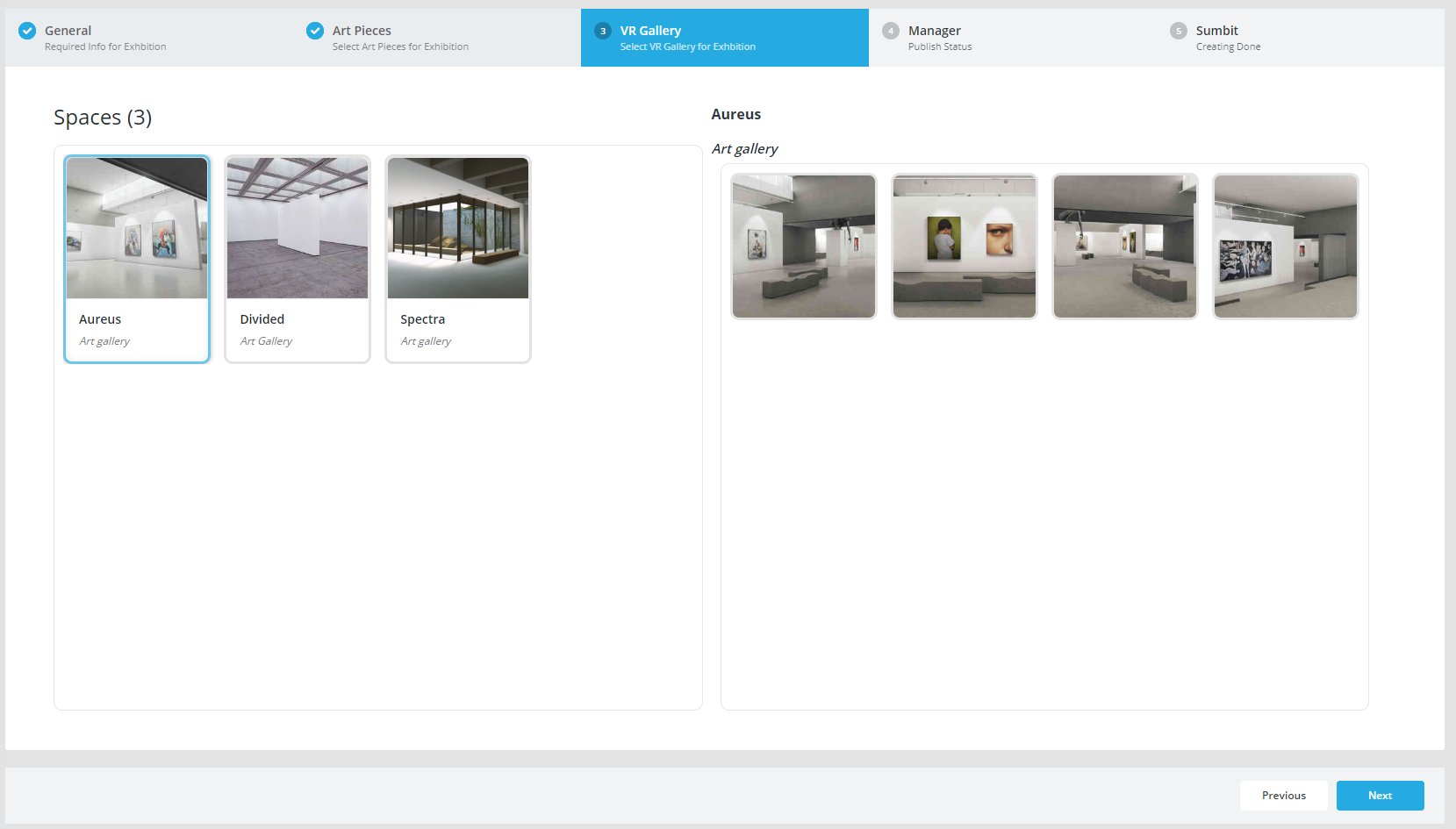Image resolution: width=1456 pixels, height=829 pixels.
Task: Open first Aureus preview with bench and column
Action: 804,247
